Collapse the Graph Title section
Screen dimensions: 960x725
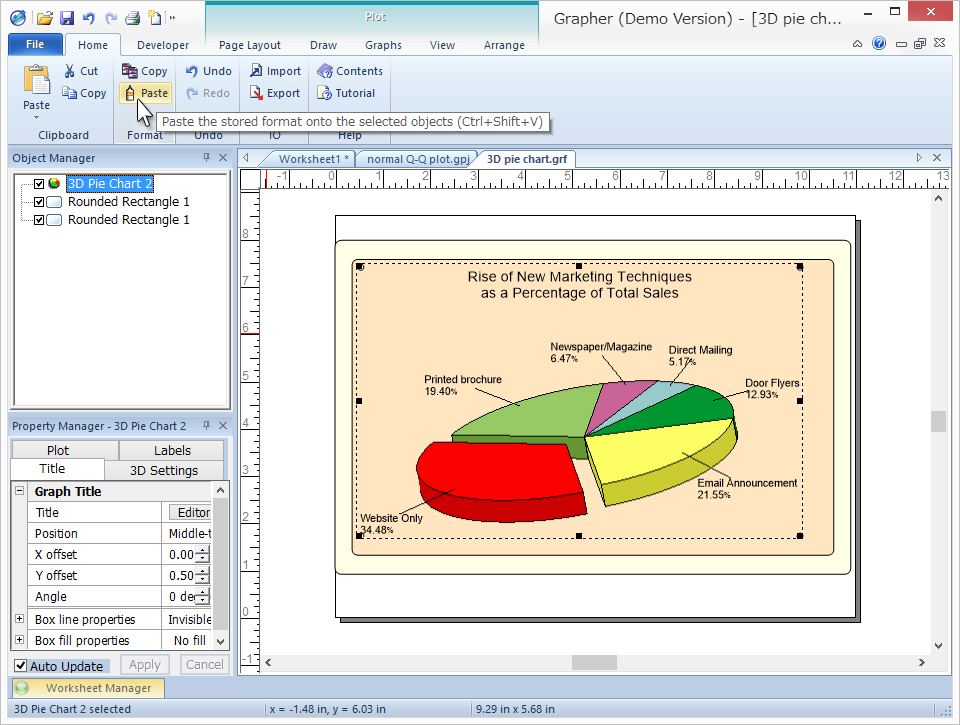tap(19, 491)
